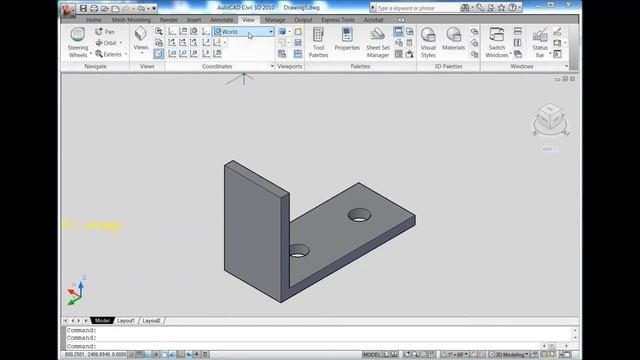Open the Sheet Set Manager
640x360 pixels.
(x=378, y=42)
